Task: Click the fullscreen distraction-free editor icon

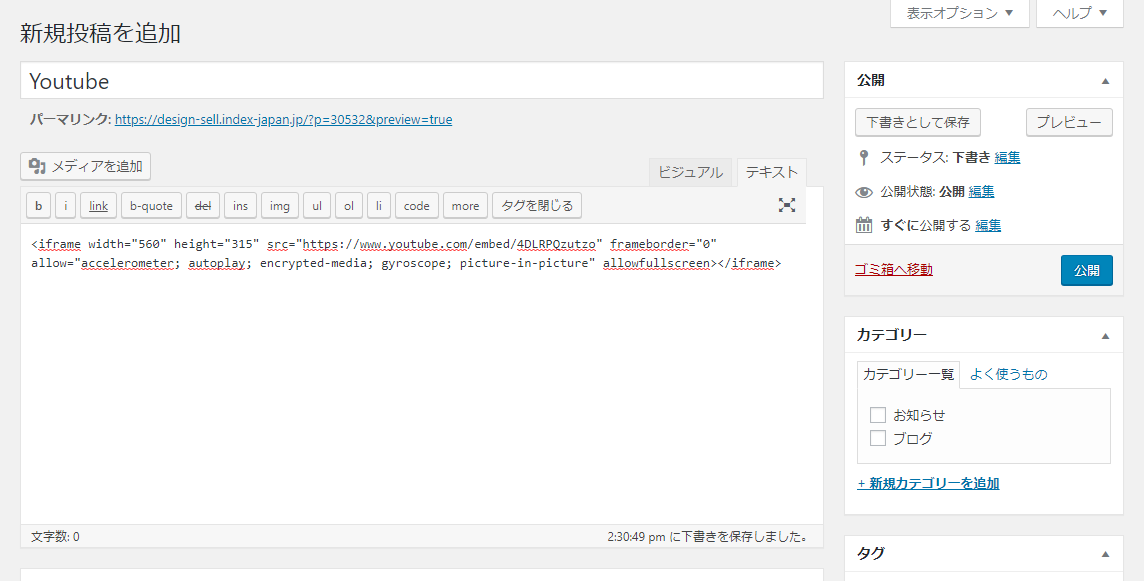Action: point(787,205)
